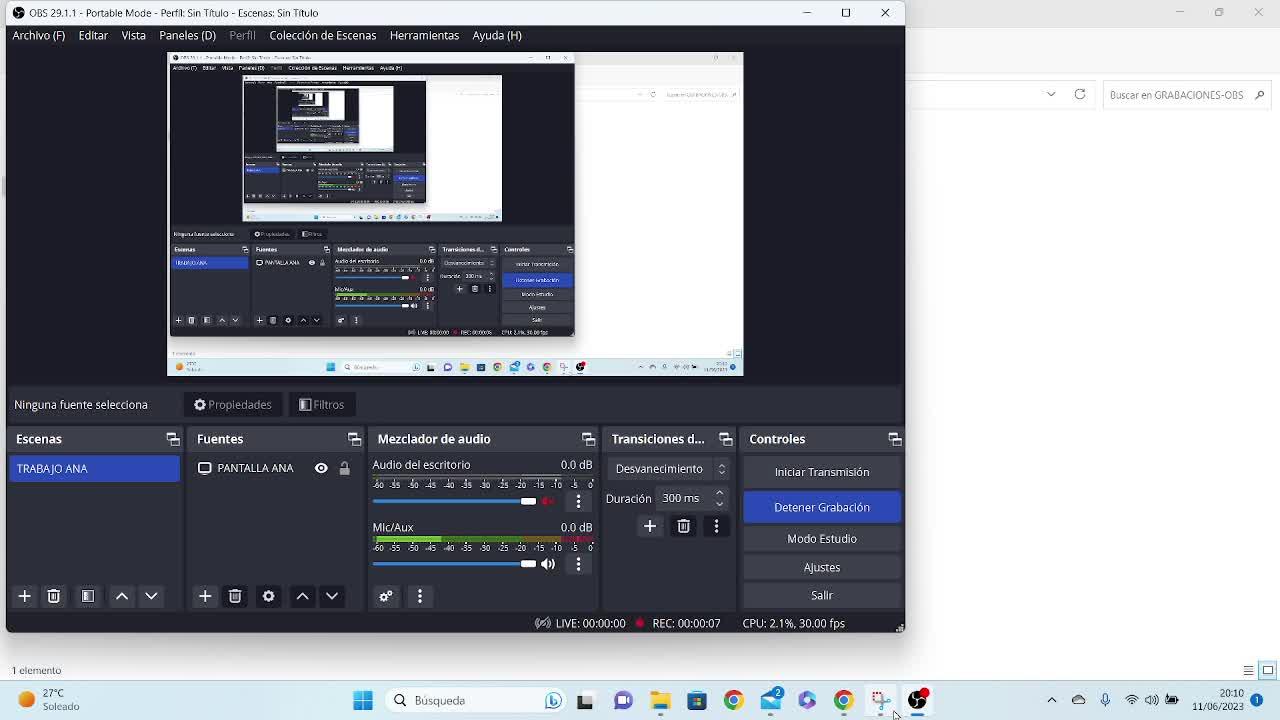
Task: Add a new source in Fuentes panel
Action: pyautogui.click(x=205, y=596)
